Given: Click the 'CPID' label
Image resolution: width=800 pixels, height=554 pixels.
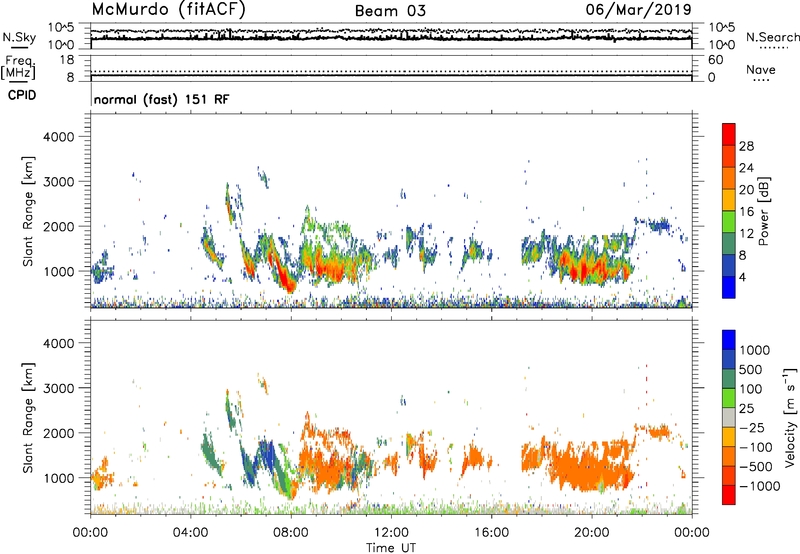Looking at the screenshot, I should pyautogui.click(x=22, y=95).
